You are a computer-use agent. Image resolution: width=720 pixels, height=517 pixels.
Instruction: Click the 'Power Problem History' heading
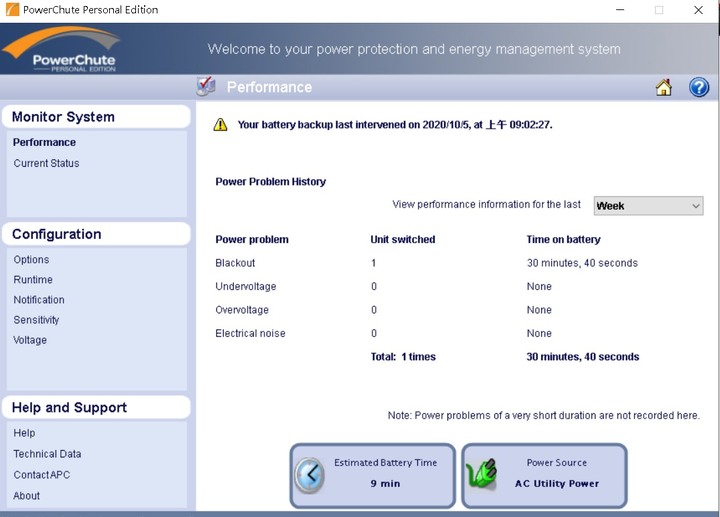[x=270, y=181]
